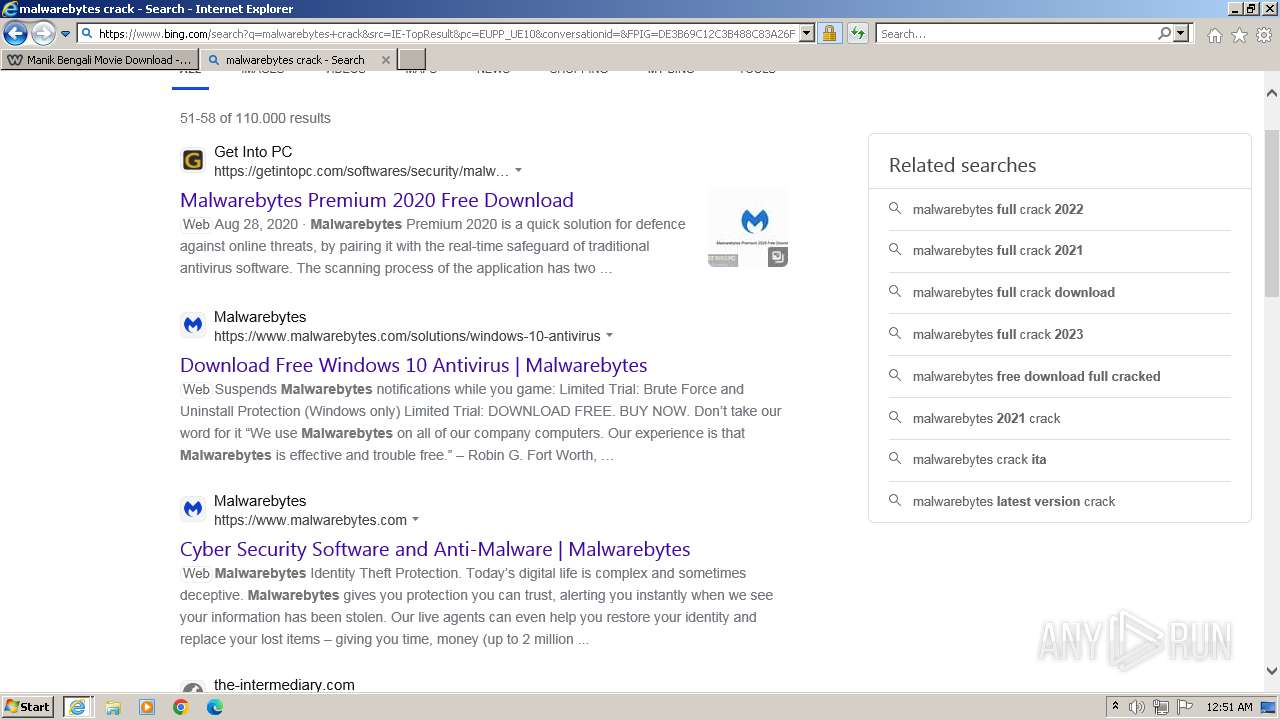The width and height of the screenshot is (1280, 720).
Task: Search related: malwarebytes full crack 2022
Action: [998, 209]
